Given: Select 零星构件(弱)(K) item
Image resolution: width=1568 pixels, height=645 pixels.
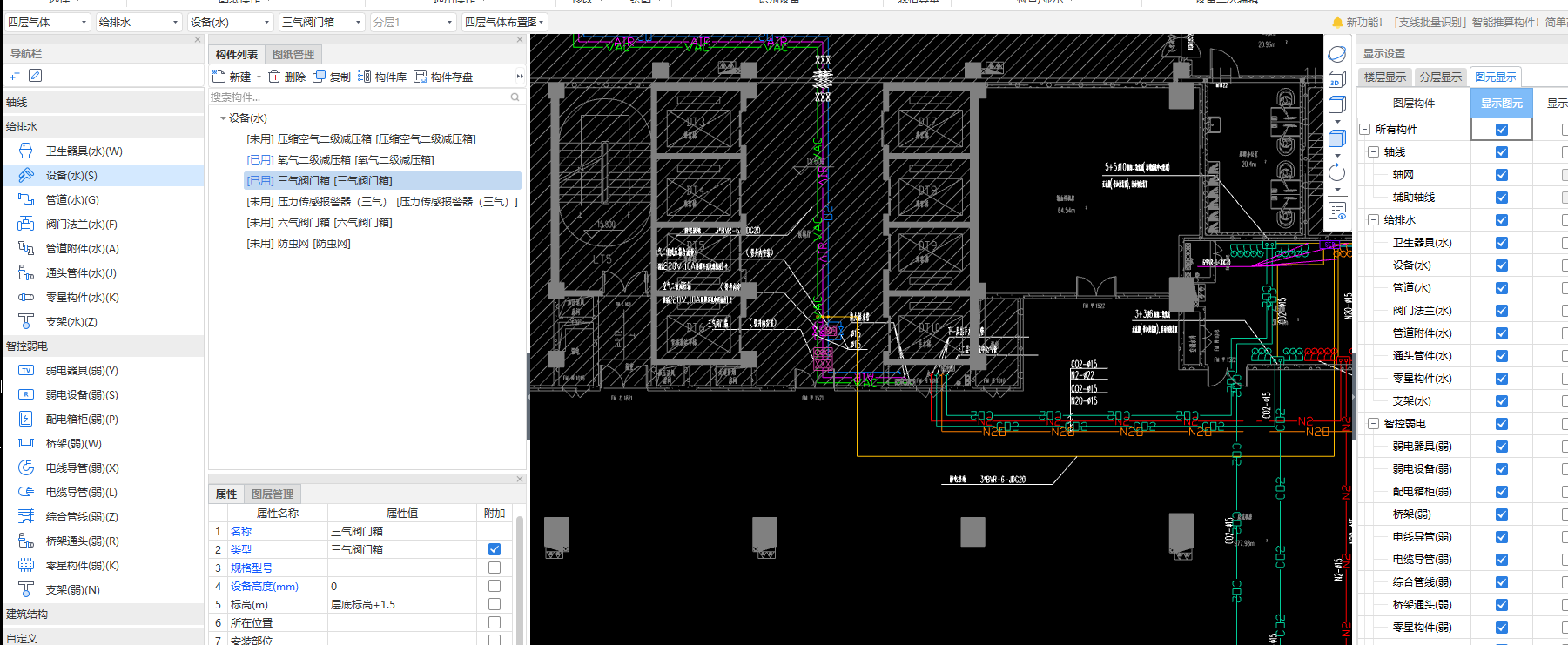Looking at the screenshot, I should click(82, 565).
